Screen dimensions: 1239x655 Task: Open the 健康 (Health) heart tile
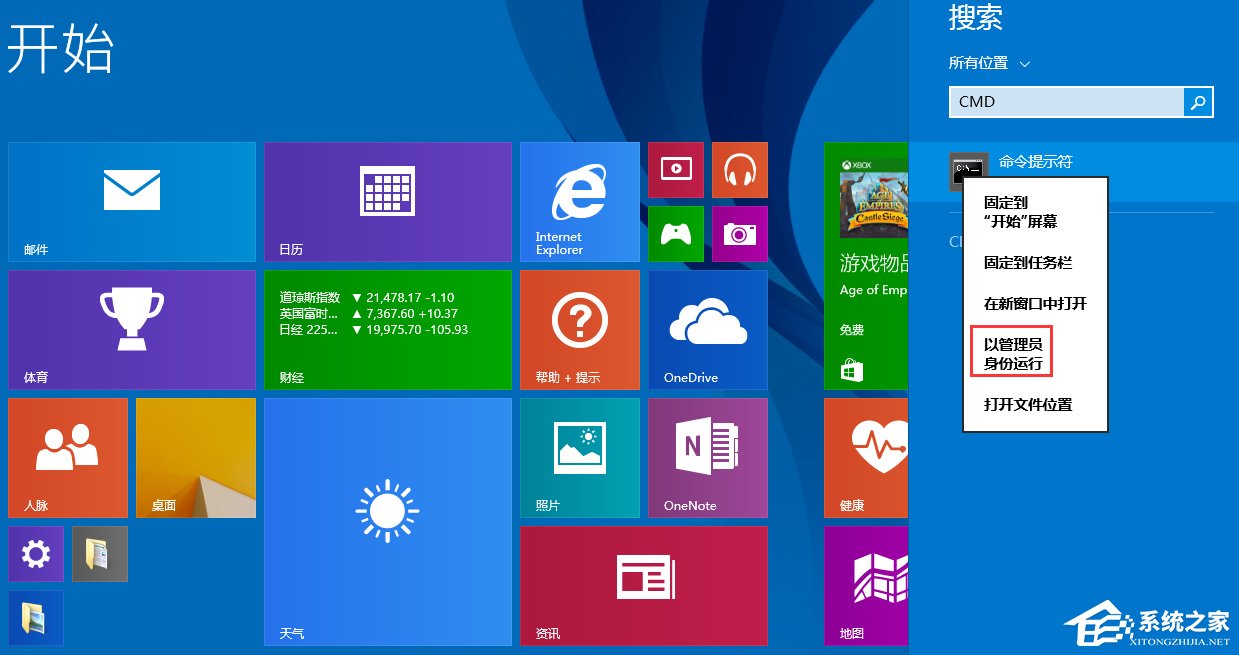pyautogui.click(x=865, y=457)
